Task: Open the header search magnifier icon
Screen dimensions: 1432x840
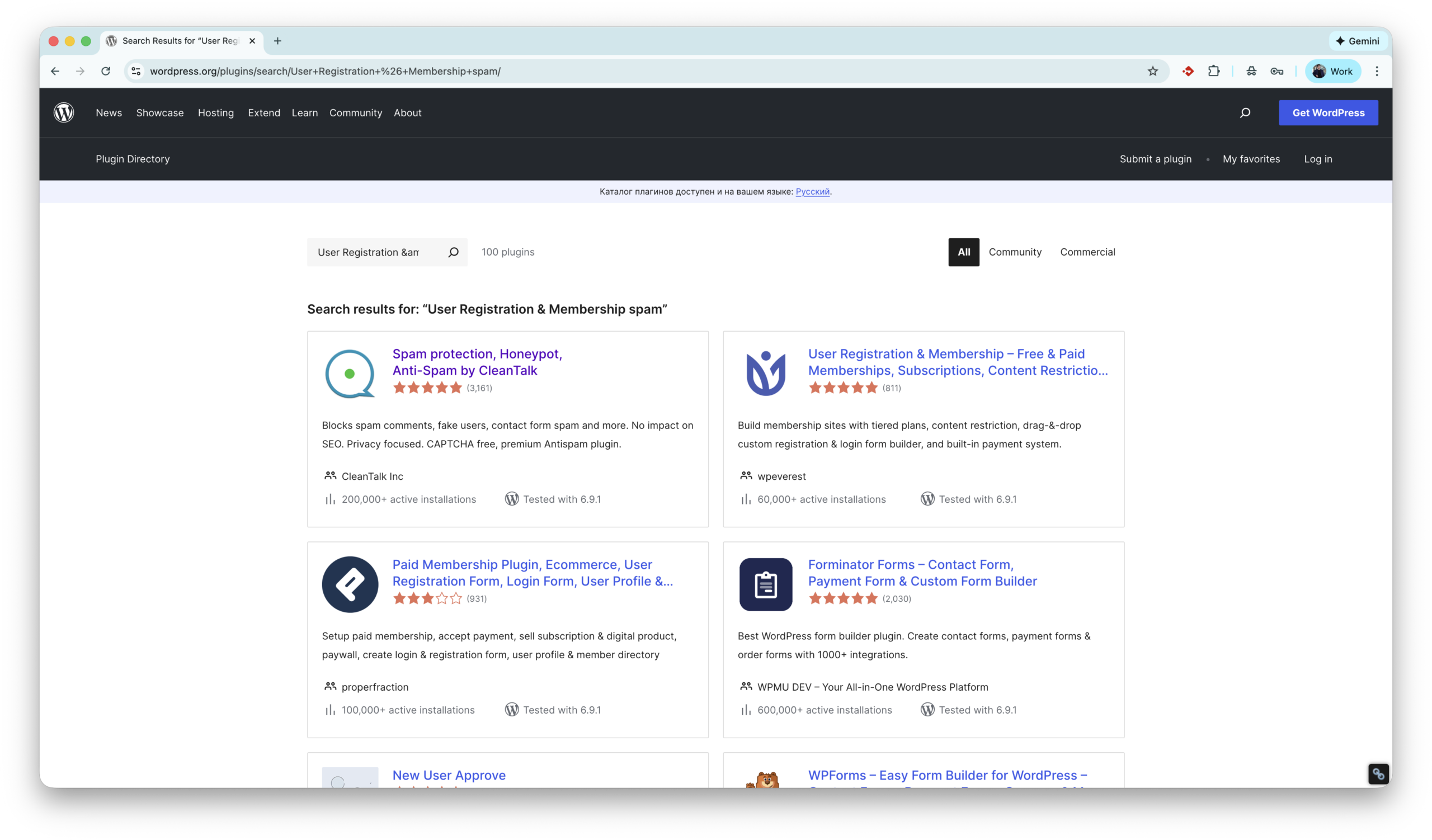Action: tap(1245, 112)
